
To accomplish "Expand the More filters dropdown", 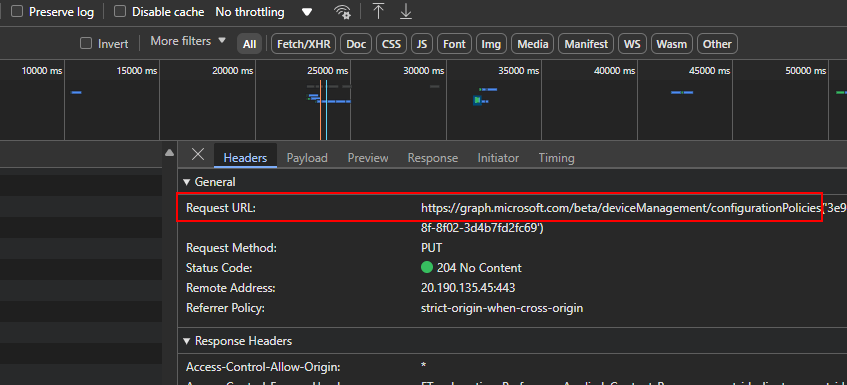I will pyautogui.click(x=188, y=41).
